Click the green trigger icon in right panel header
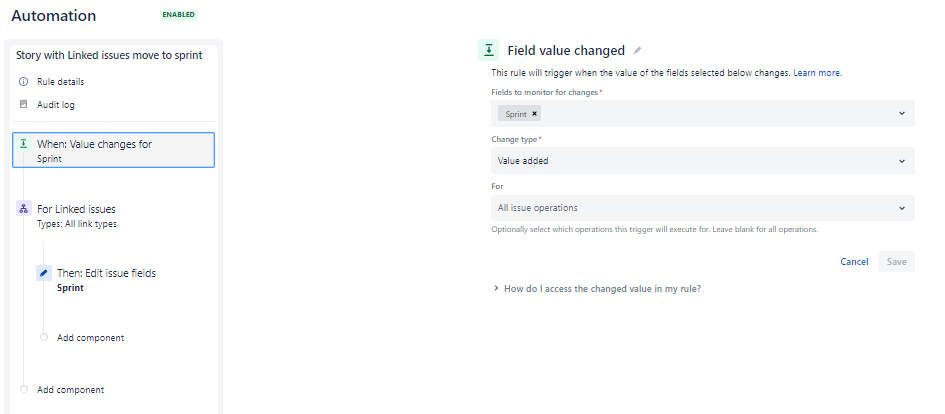Image resolution: width=945 pixels, height=414 pixels. (489, 51)
